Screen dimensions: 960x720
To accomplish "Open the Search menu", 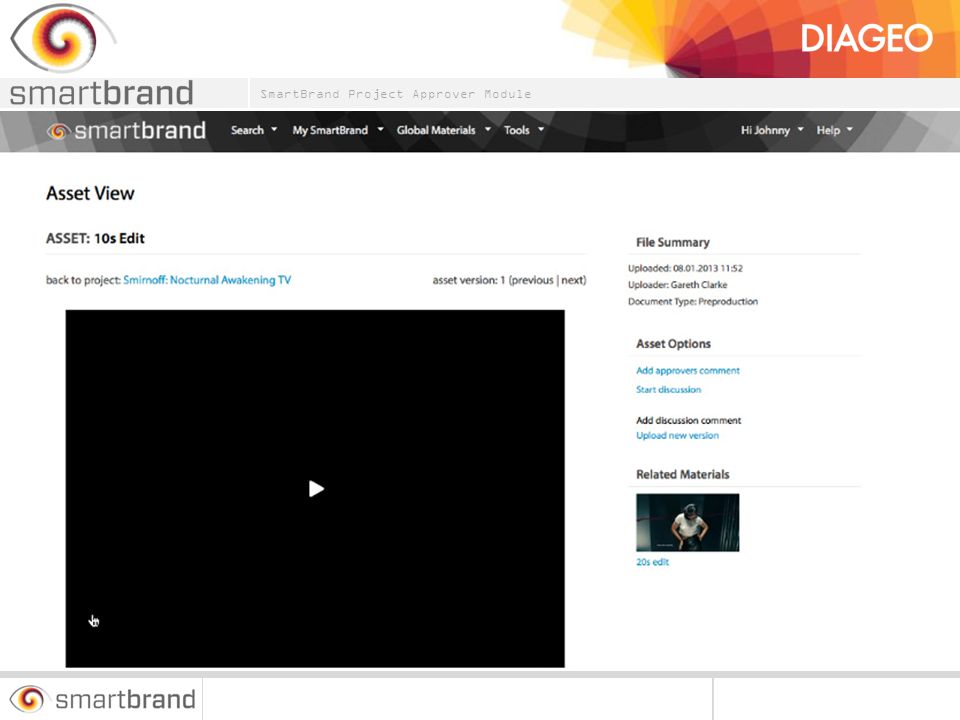I will 247,130.
